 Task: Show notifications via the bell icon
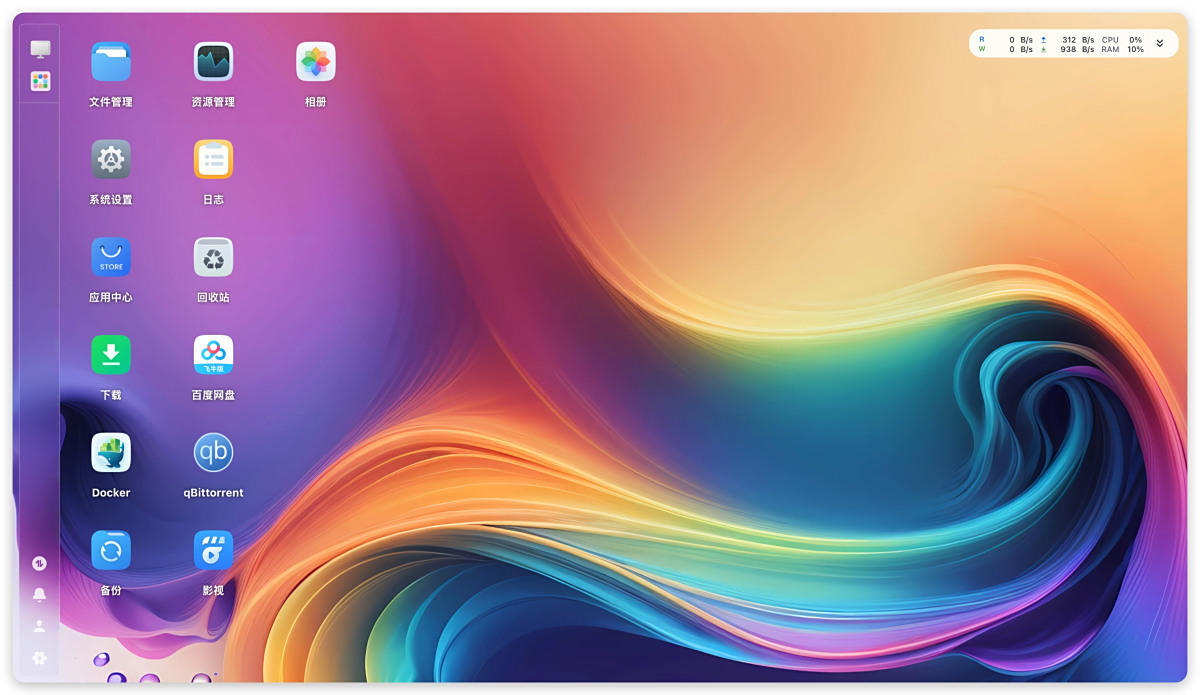click(39, 595)
